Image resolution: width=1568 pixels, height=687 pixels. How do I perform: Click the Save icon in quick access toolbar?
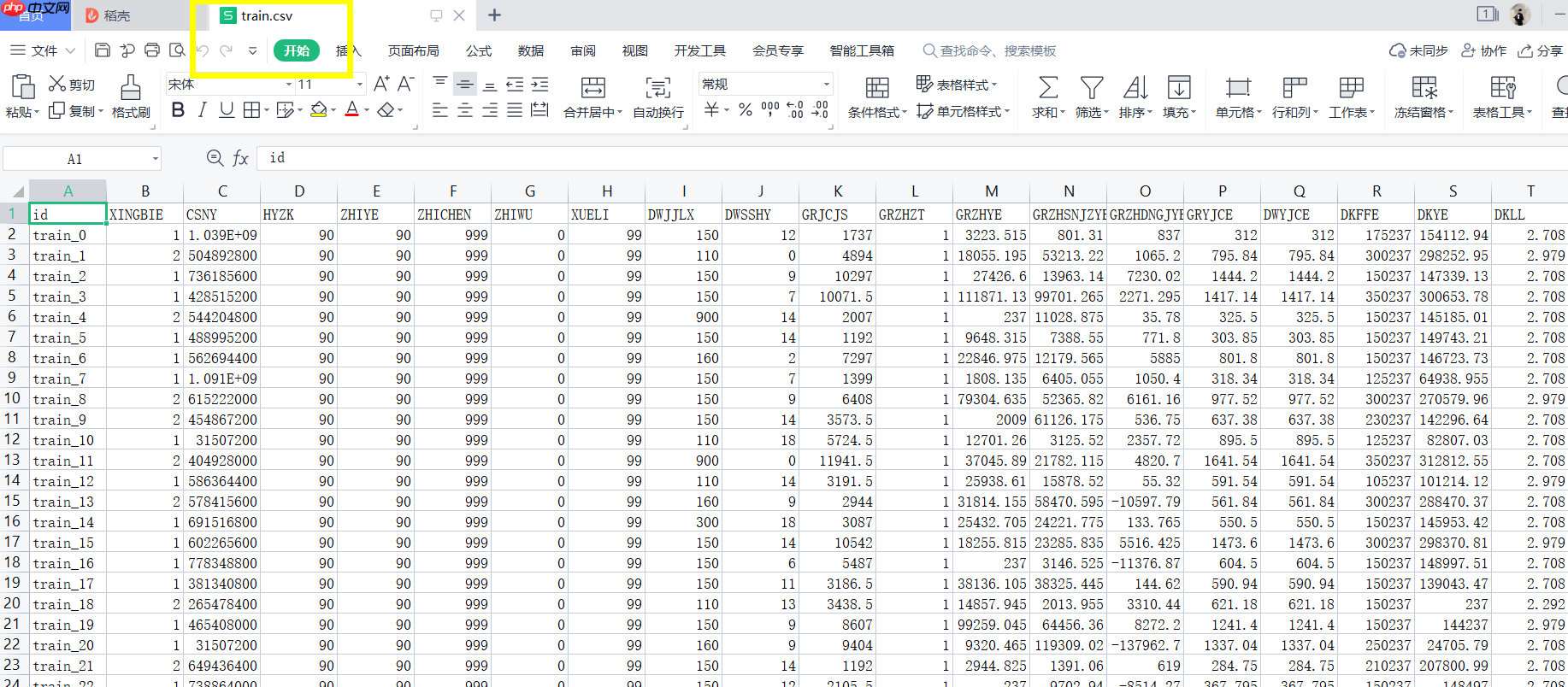102,50
